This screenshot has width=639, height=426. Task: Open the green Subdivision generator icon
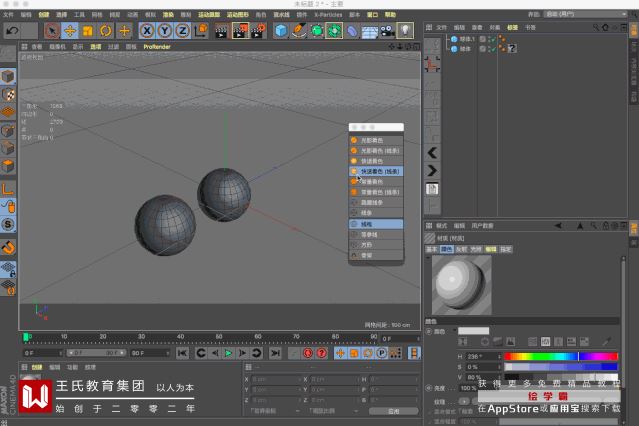click(x=317, y=31)
